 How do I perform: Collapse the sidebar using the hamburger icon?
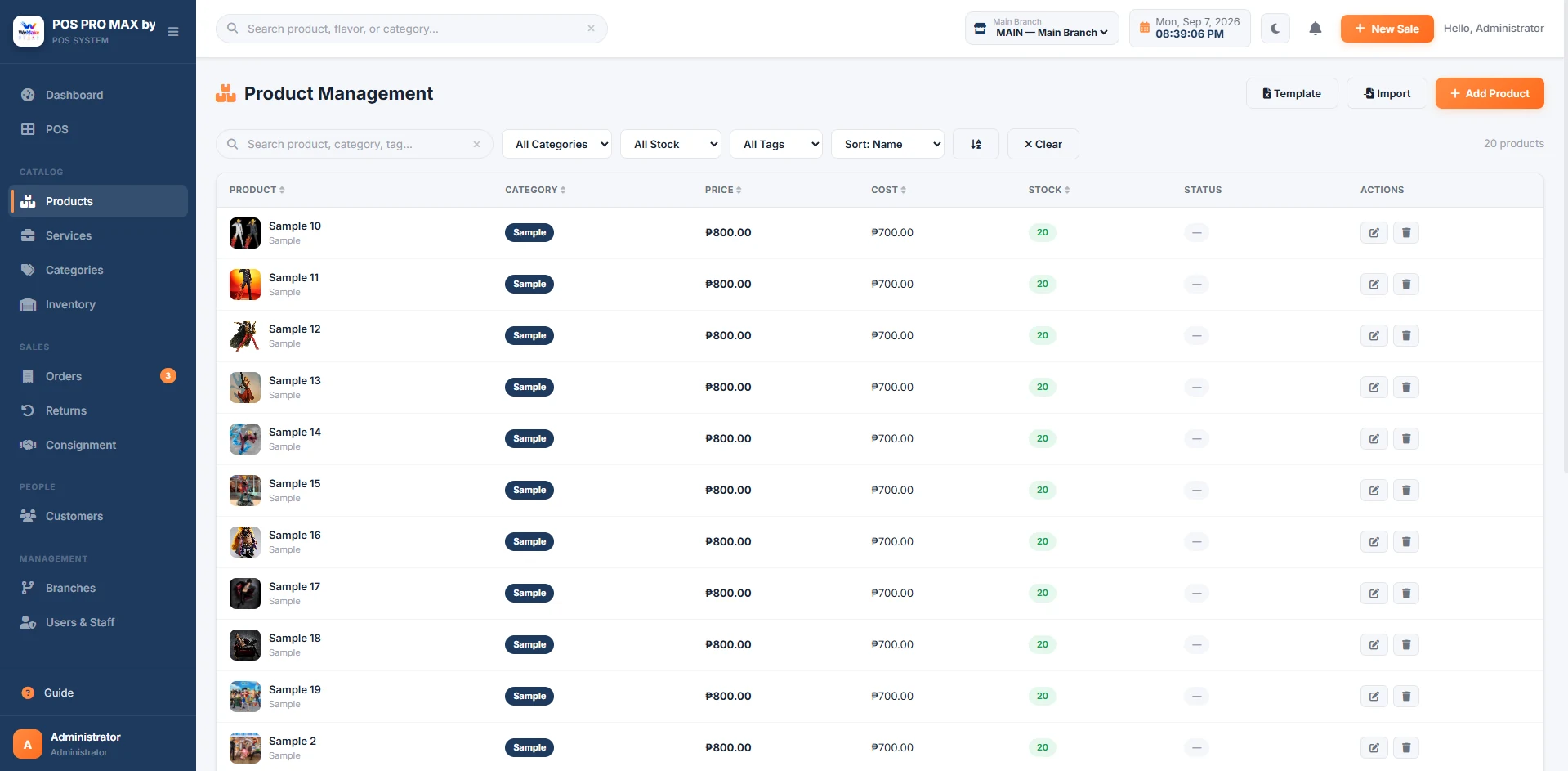point(173,32)
